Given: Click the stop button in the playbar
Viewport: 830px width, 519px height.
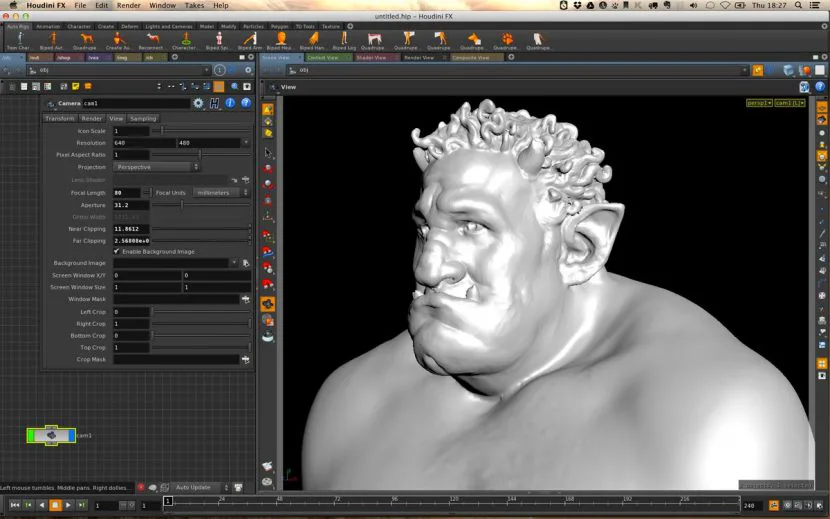Looking at the screenshot, I should 55,505.
